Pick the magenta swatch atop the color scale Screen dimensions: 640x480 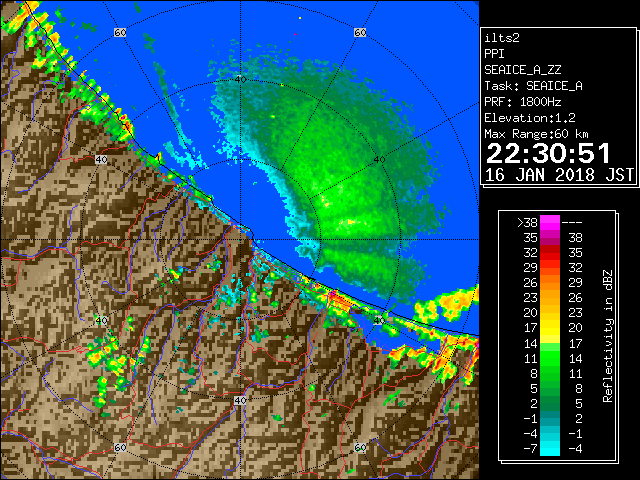tap(550, 223)
